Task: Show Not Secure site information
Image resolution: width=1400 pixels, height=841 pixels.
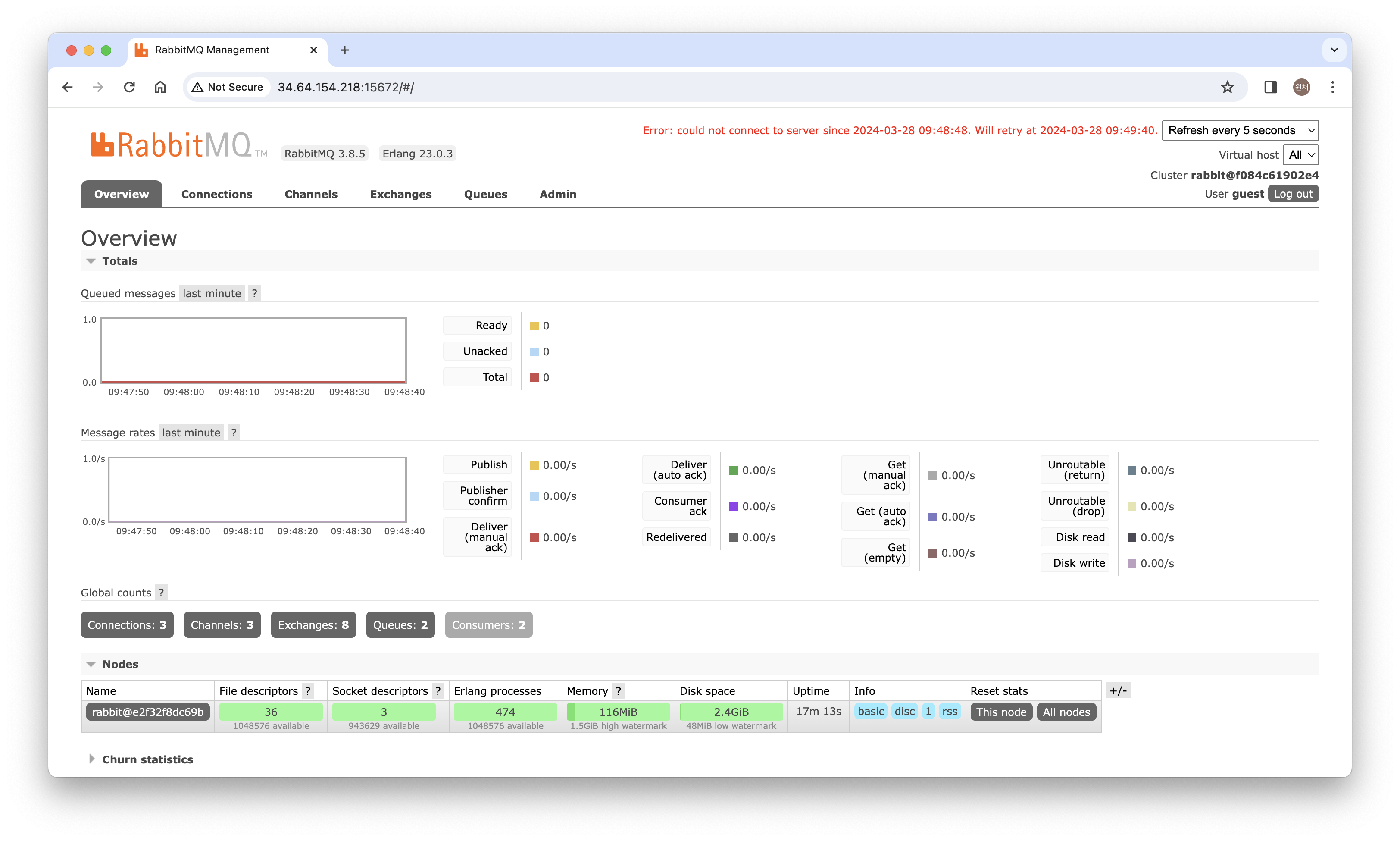Action: [x=228, y=87]
